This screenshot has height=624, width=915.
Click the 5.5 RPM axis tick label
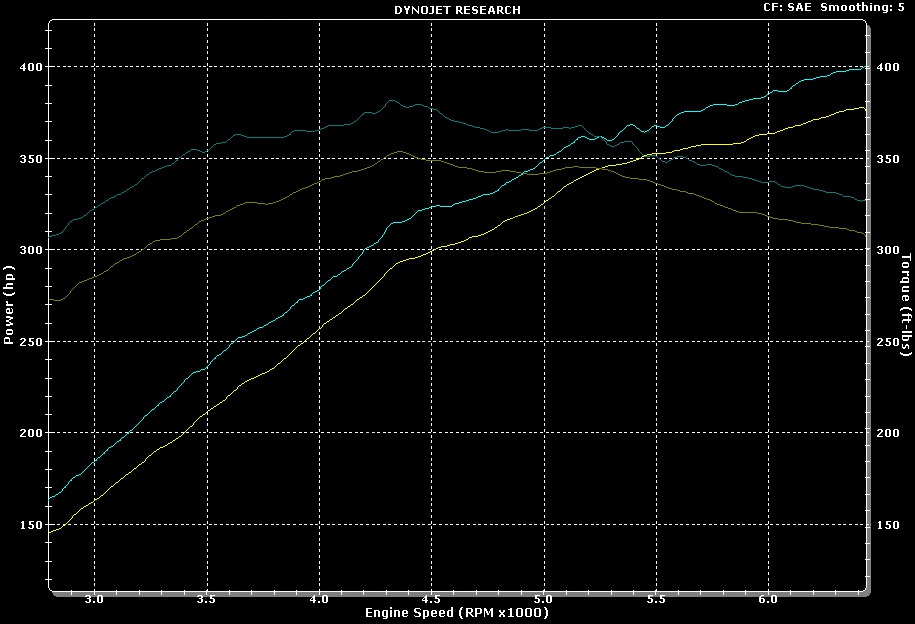pos(656,600)
